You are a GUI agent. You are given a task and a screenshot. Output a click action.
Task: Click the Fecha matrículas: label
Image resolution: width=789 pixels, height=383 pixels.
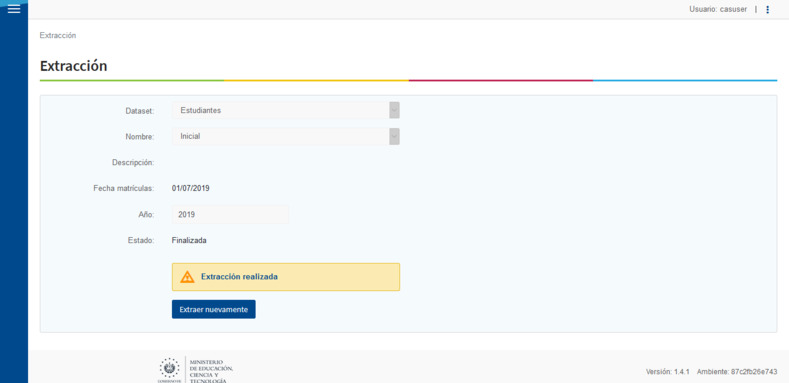coord(124,189)
